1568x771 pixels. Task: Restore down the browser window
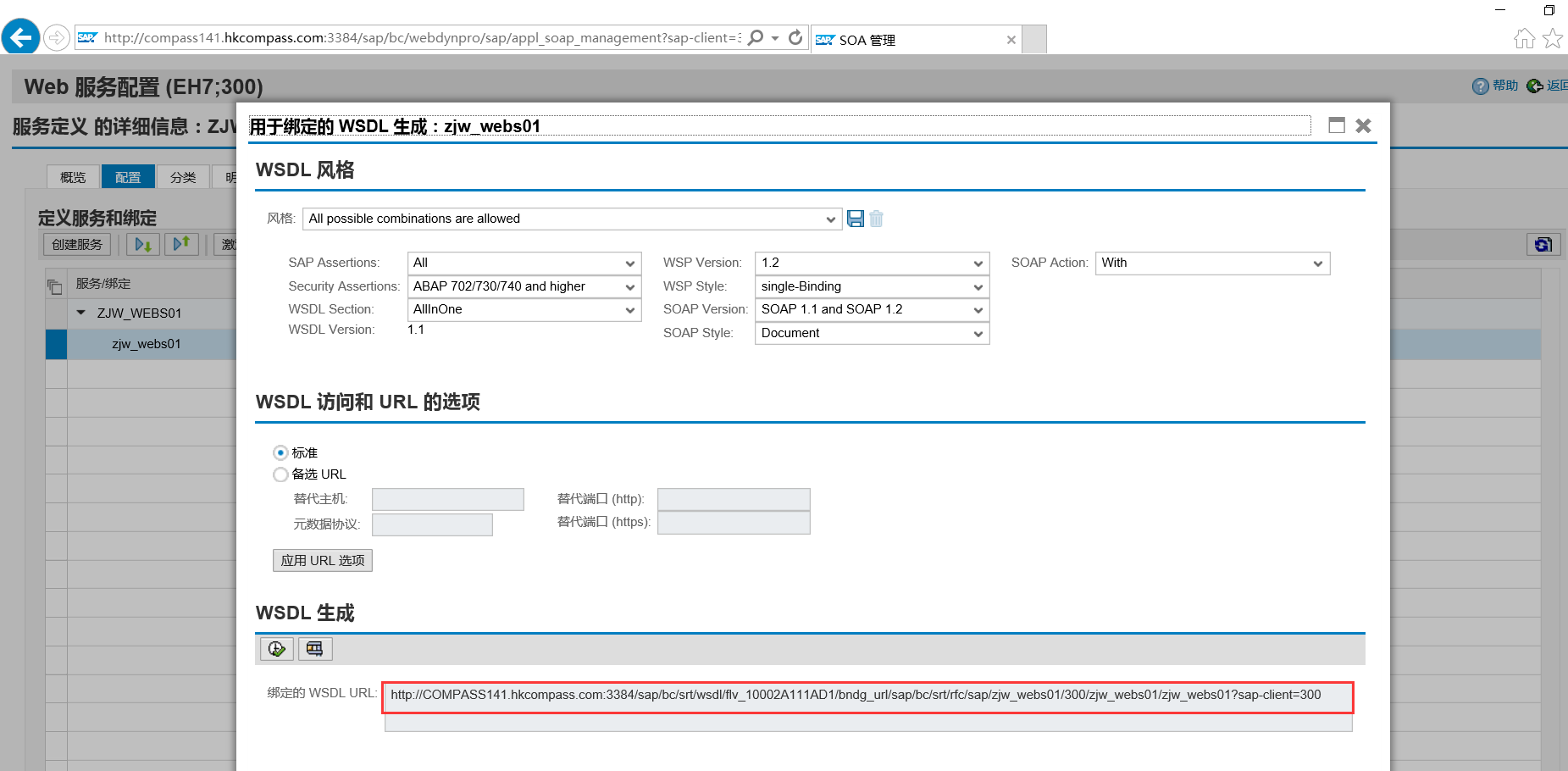[x=1549, y=10]
